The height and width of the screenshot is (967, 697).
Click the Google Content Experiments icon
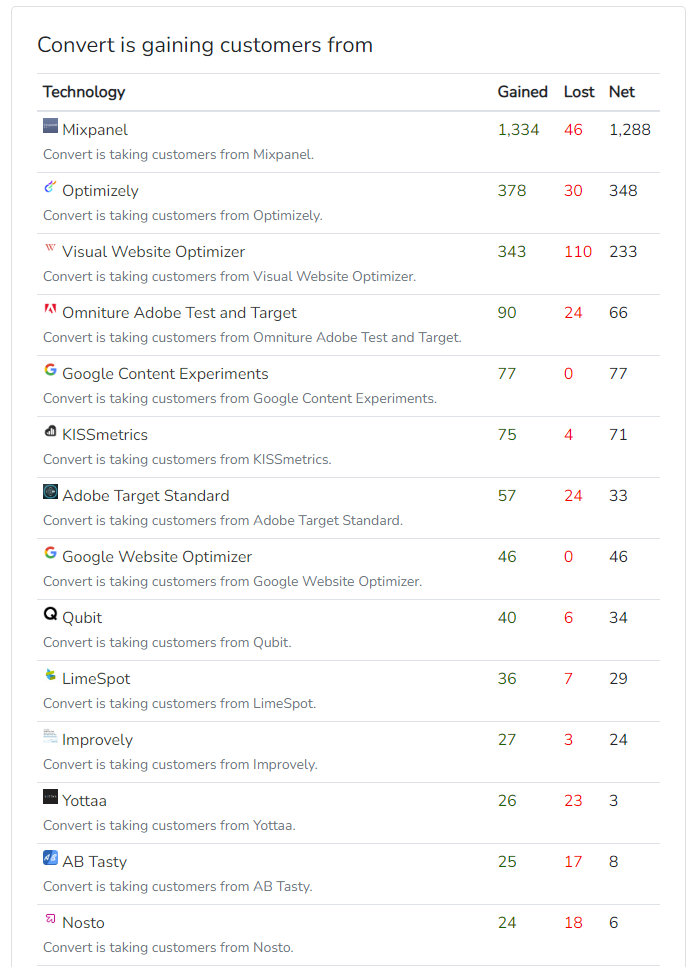coord(51,370)
